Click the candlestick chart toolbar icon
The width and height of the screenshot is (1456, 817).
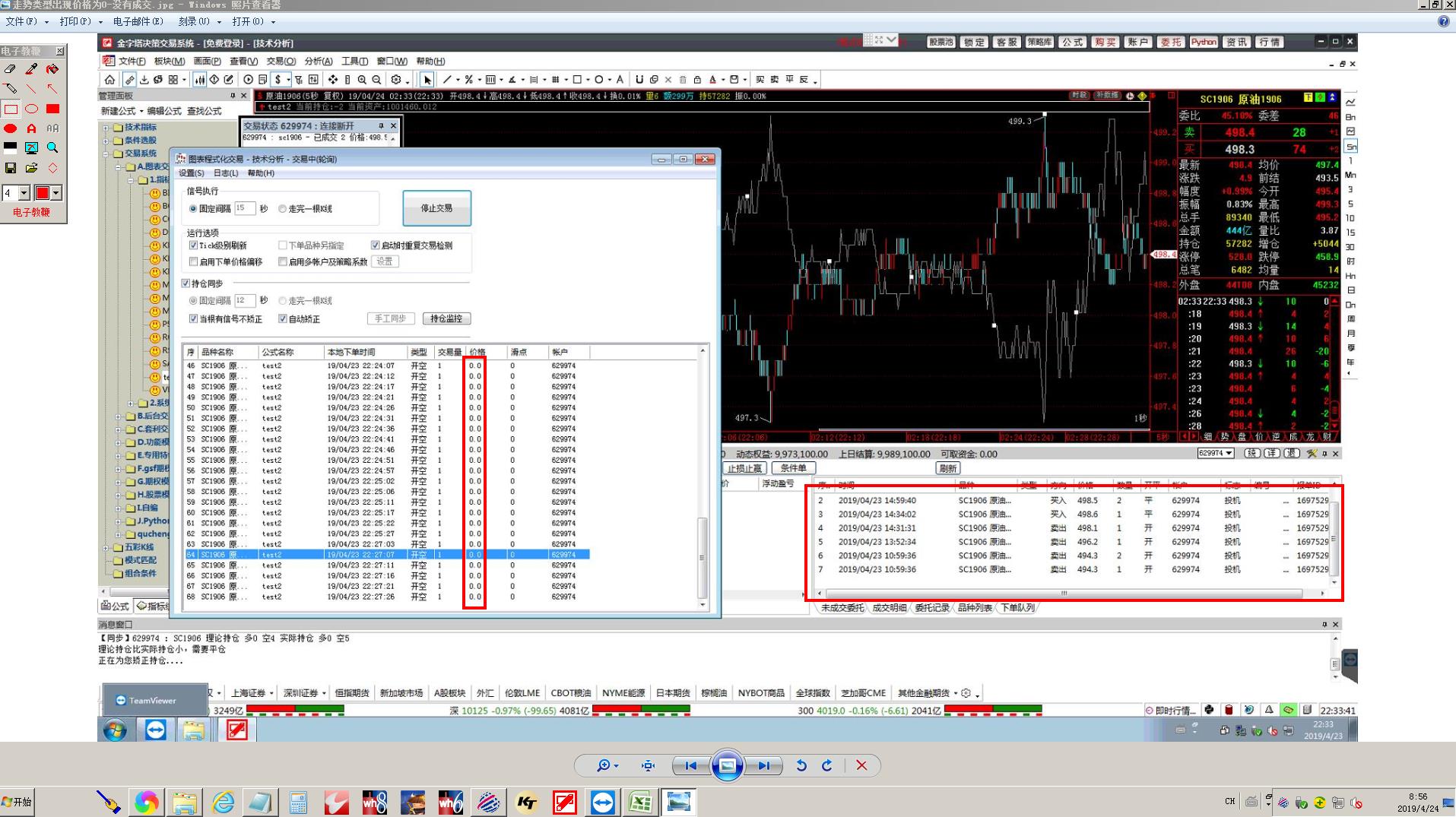click(x=199, y=80)
